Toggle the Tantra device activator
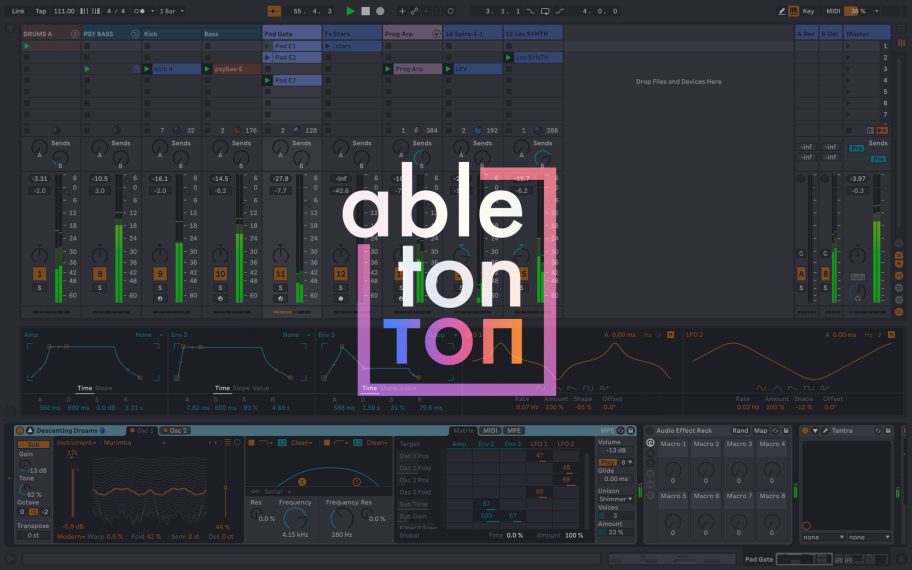 (805, 430)
